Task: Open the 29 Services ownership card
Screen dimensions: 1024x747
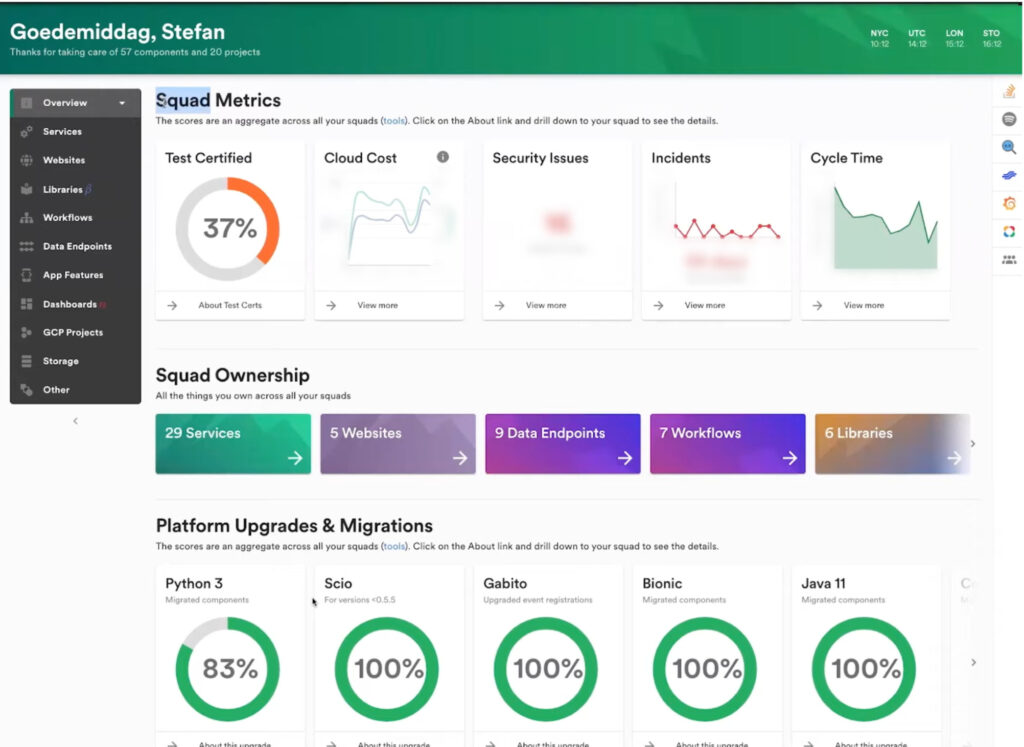Action: pos(233,444)
